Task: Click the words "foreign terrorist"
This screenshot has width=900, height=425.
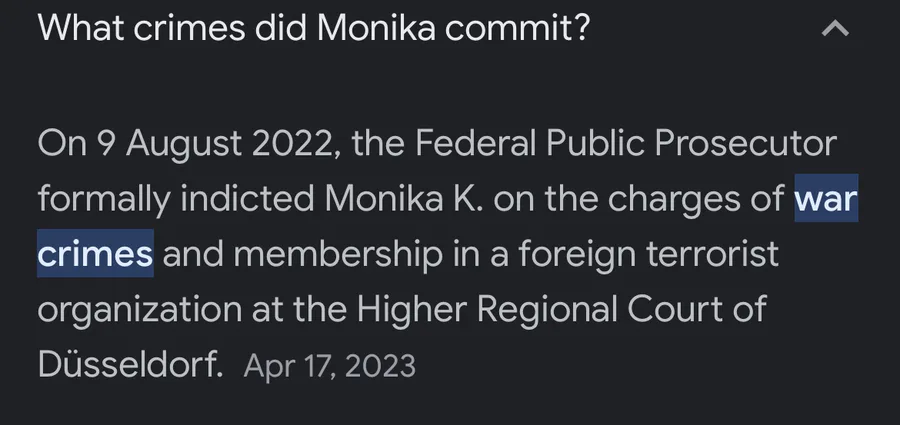Action: click(x=649, y=254)
